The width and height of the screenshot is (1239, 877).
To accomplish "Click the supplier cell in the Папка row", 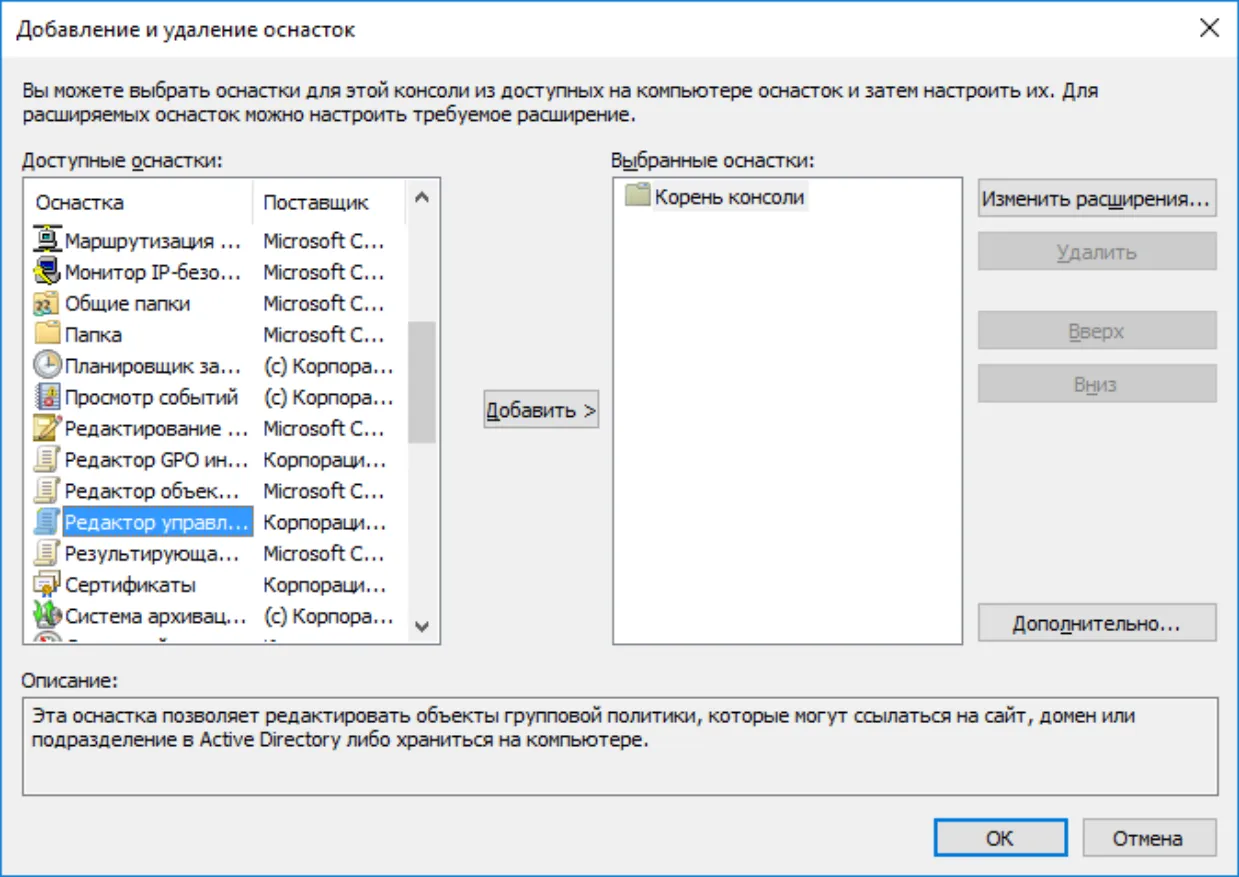I will [323, 334].
